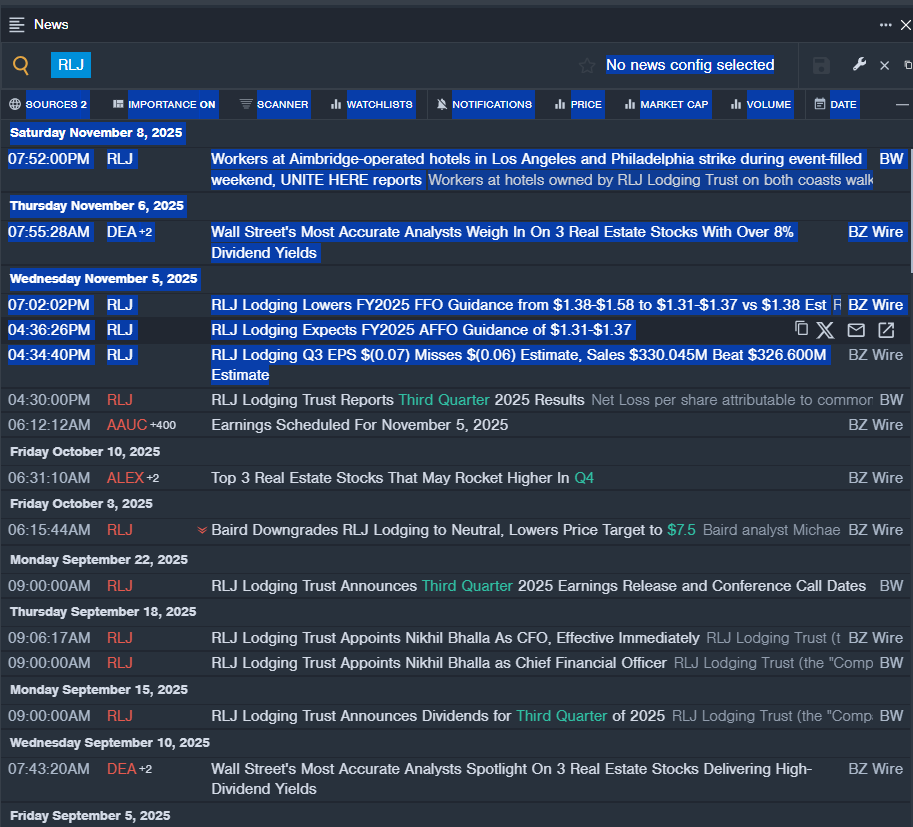Select the Watchlists filter

click(372, 104)
